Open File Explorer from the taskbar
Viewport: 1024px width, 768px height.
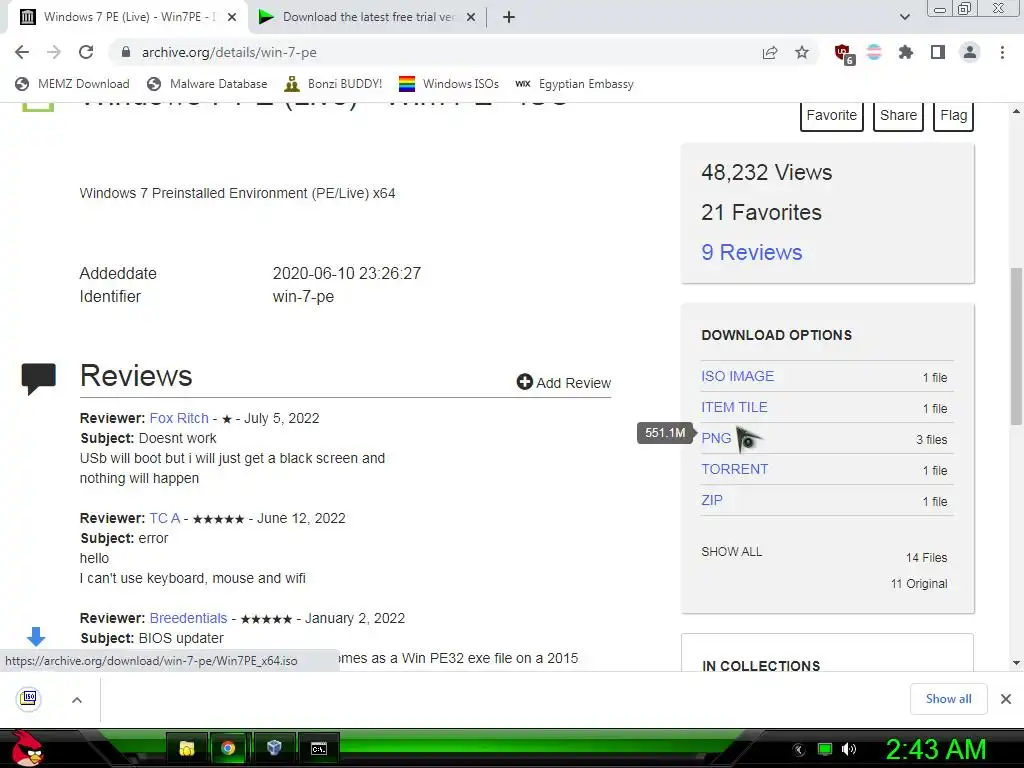(x=187, y=748)
